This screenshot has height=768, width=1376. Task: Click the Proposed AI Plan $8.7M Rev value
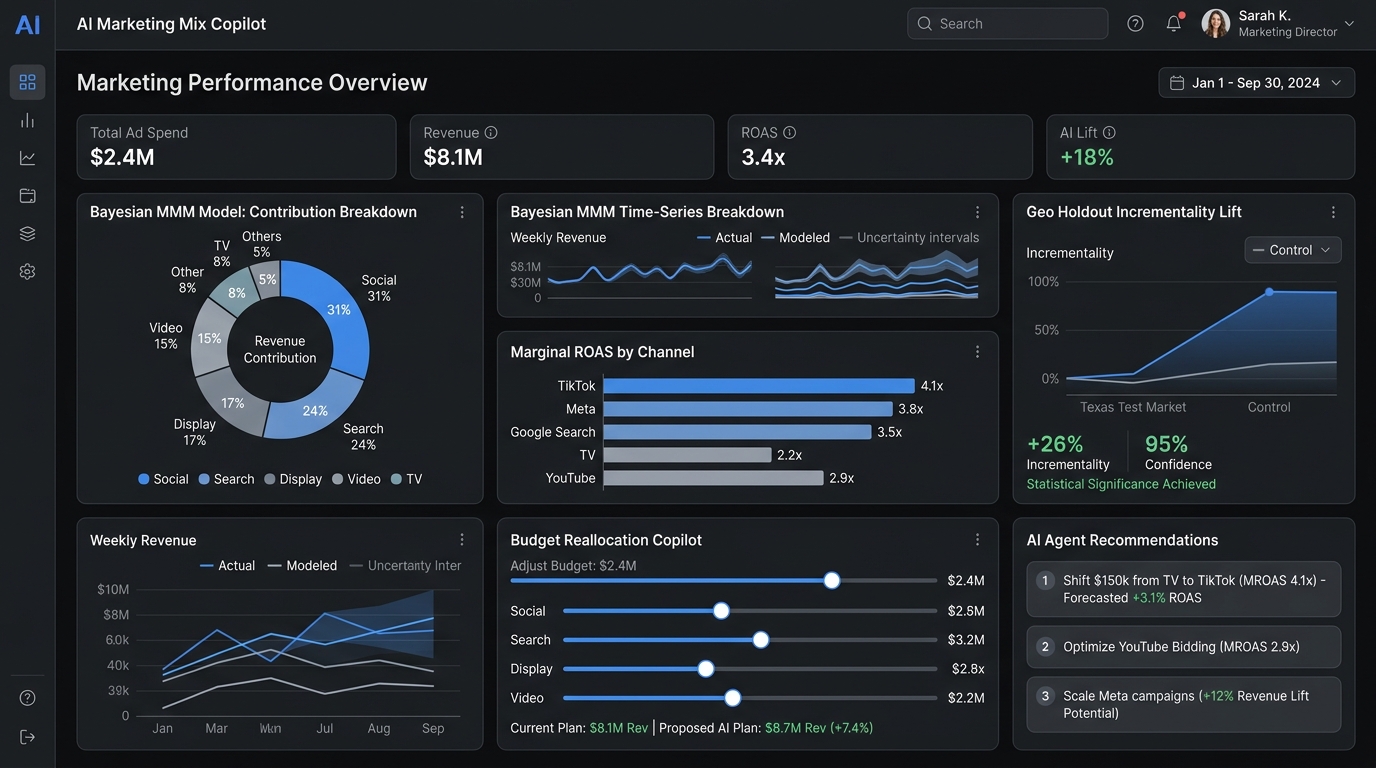click(x=819, y=728)
